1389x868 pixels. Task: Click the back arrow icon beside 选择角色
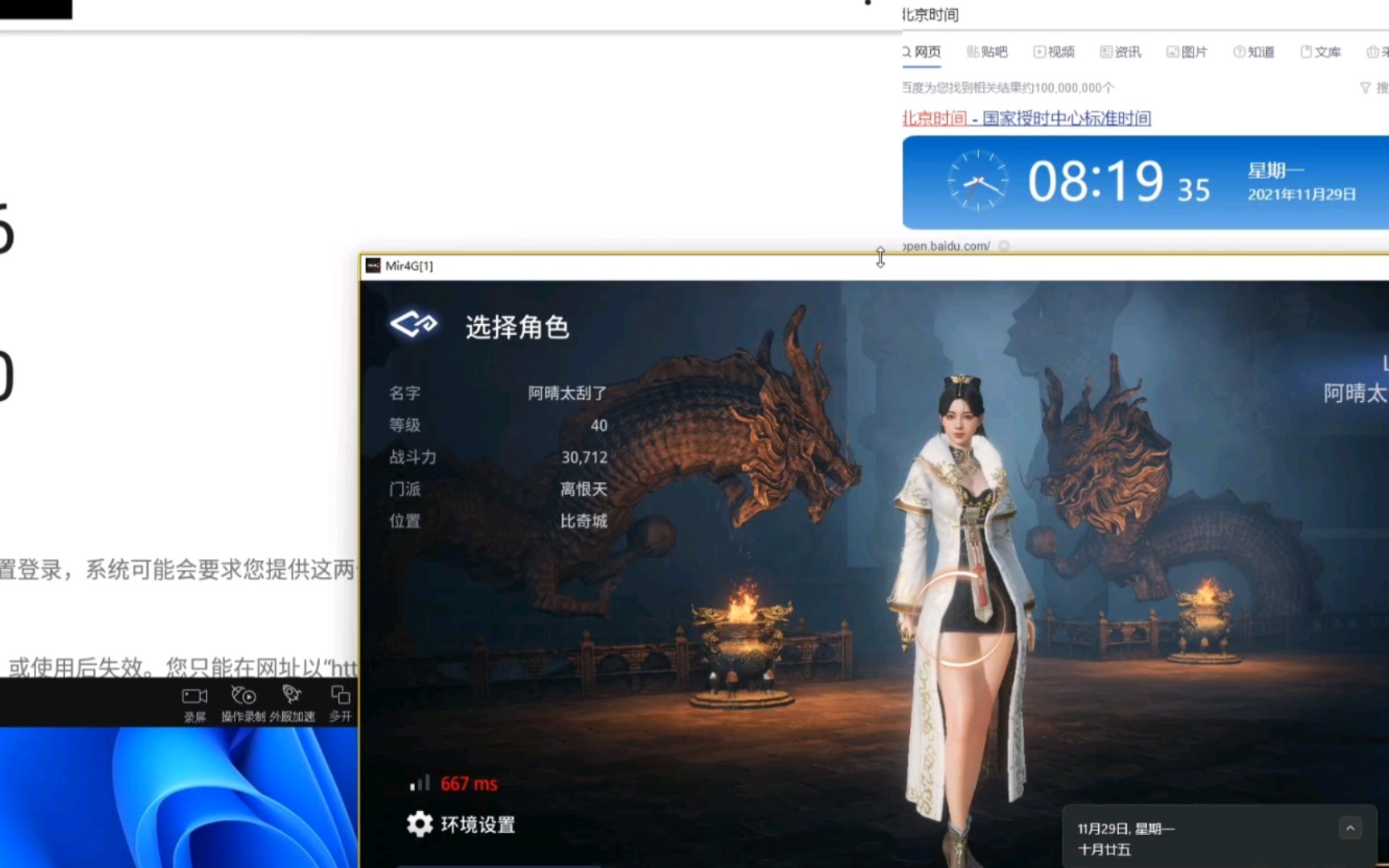pos(413,325)
